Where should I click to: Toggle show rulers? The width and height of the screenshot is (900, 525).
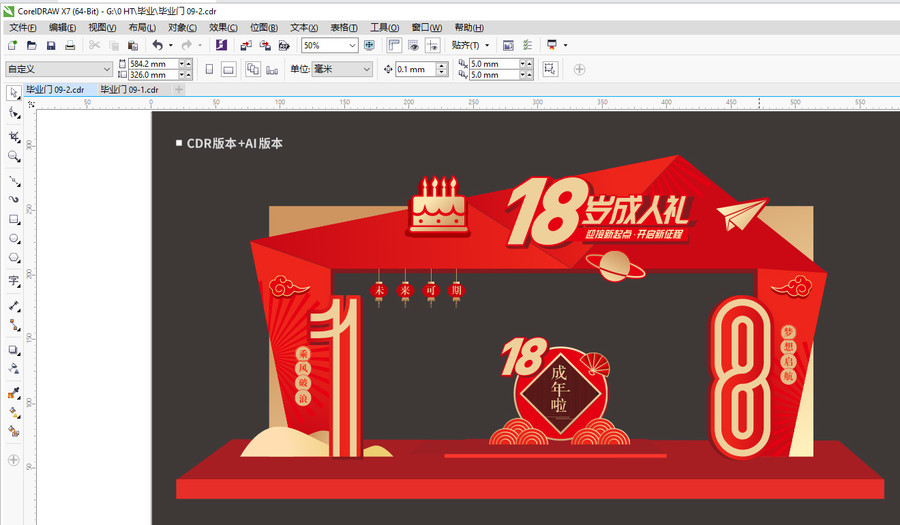pyautogui.click(x=394, y=45)
